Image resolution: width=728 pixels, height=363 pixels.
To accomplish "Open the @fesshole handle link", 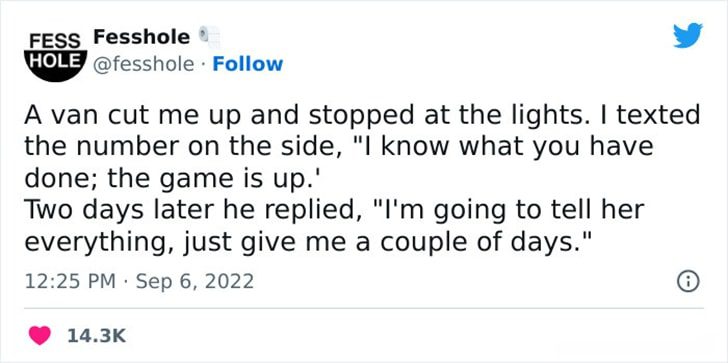I will point(144,65).
